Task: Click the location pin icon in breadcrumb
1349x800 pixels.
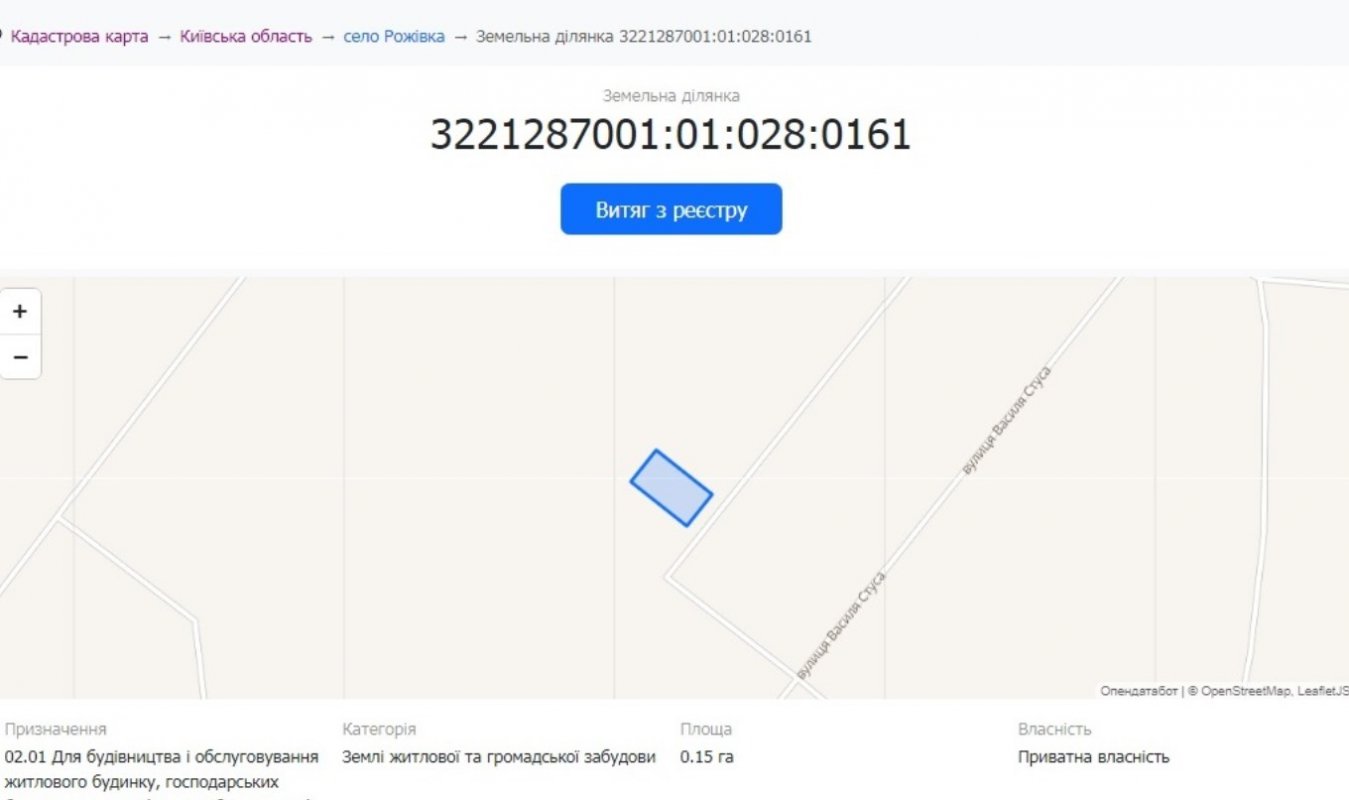Action: coord(3,37)
